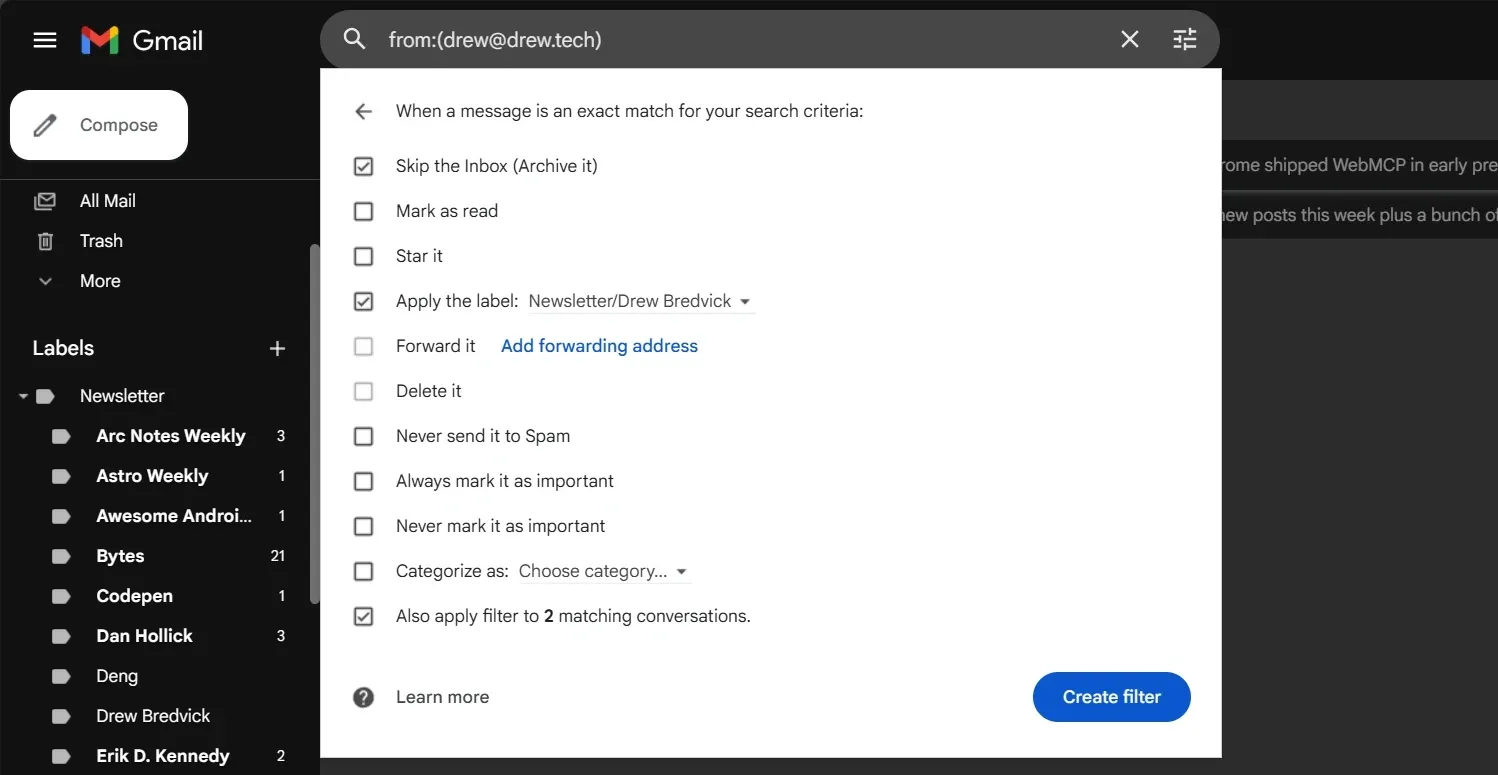Uncheck Apply the label checkbox

click(x=363, y=301)
